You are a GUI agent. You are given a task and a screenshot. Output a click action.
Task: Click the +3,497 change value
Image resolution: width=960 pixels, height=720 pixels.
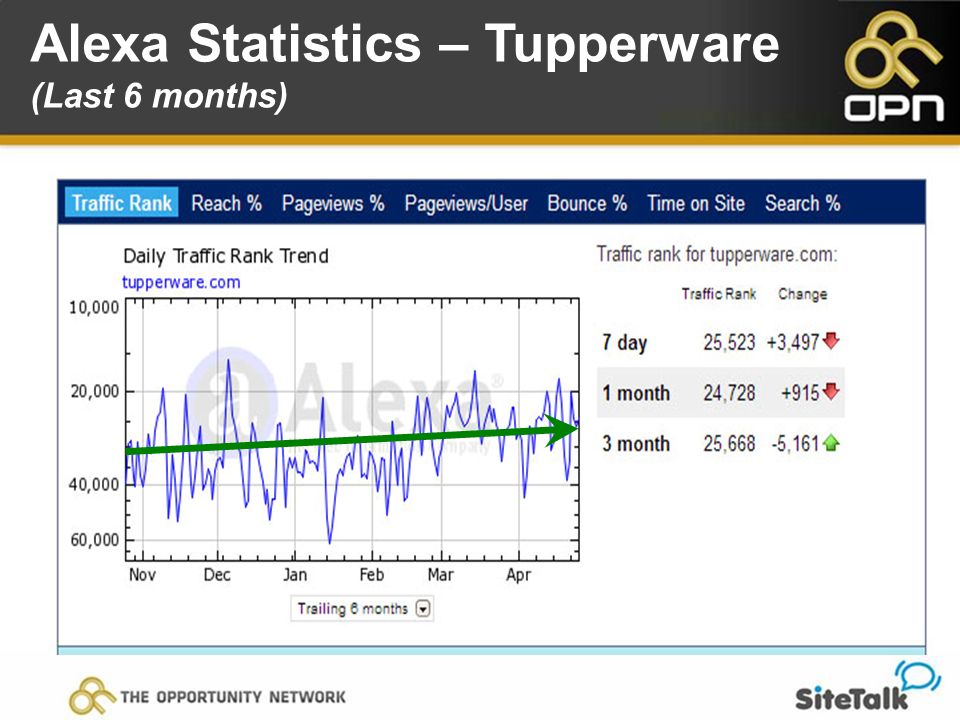tap(793, 342)
